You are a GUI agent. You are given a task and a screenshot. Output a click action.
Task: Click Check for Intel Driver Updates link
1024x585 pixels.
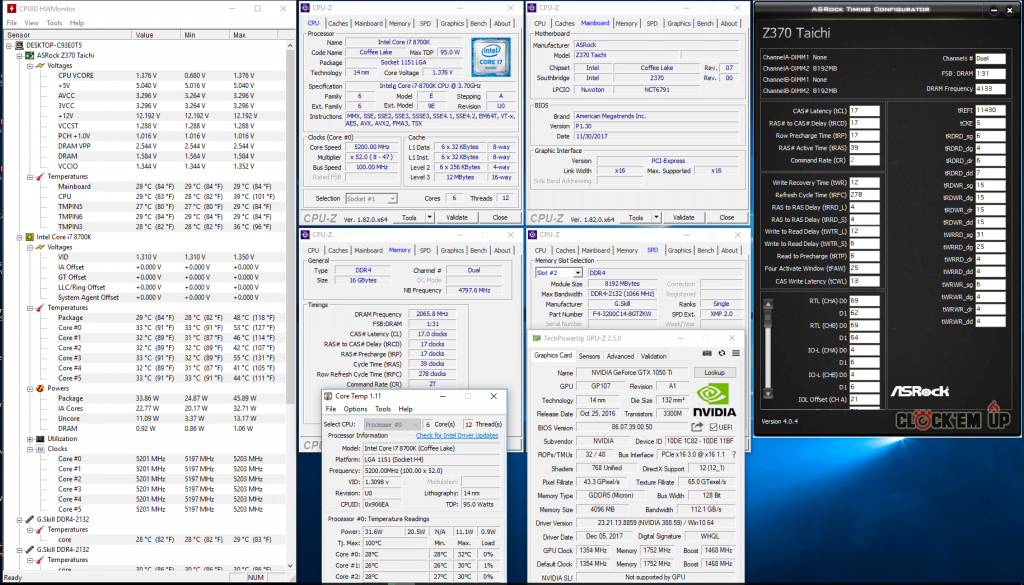click(457, 435)
